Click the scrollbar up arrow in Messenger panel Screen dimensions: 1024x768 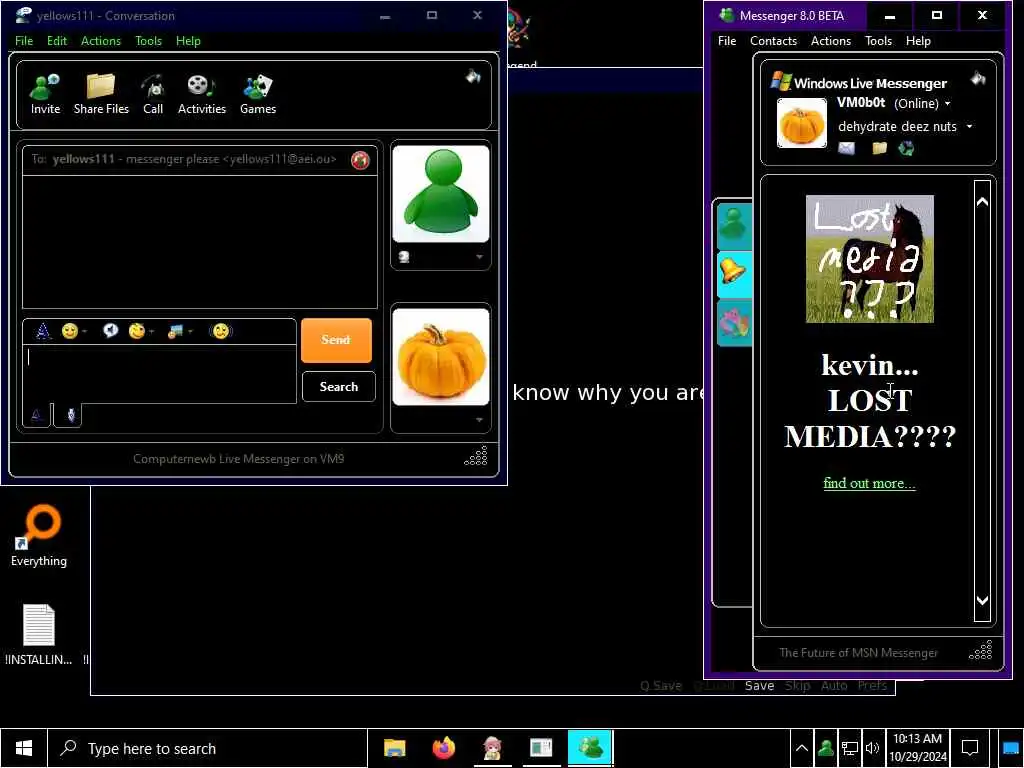[x=982, y=202]
